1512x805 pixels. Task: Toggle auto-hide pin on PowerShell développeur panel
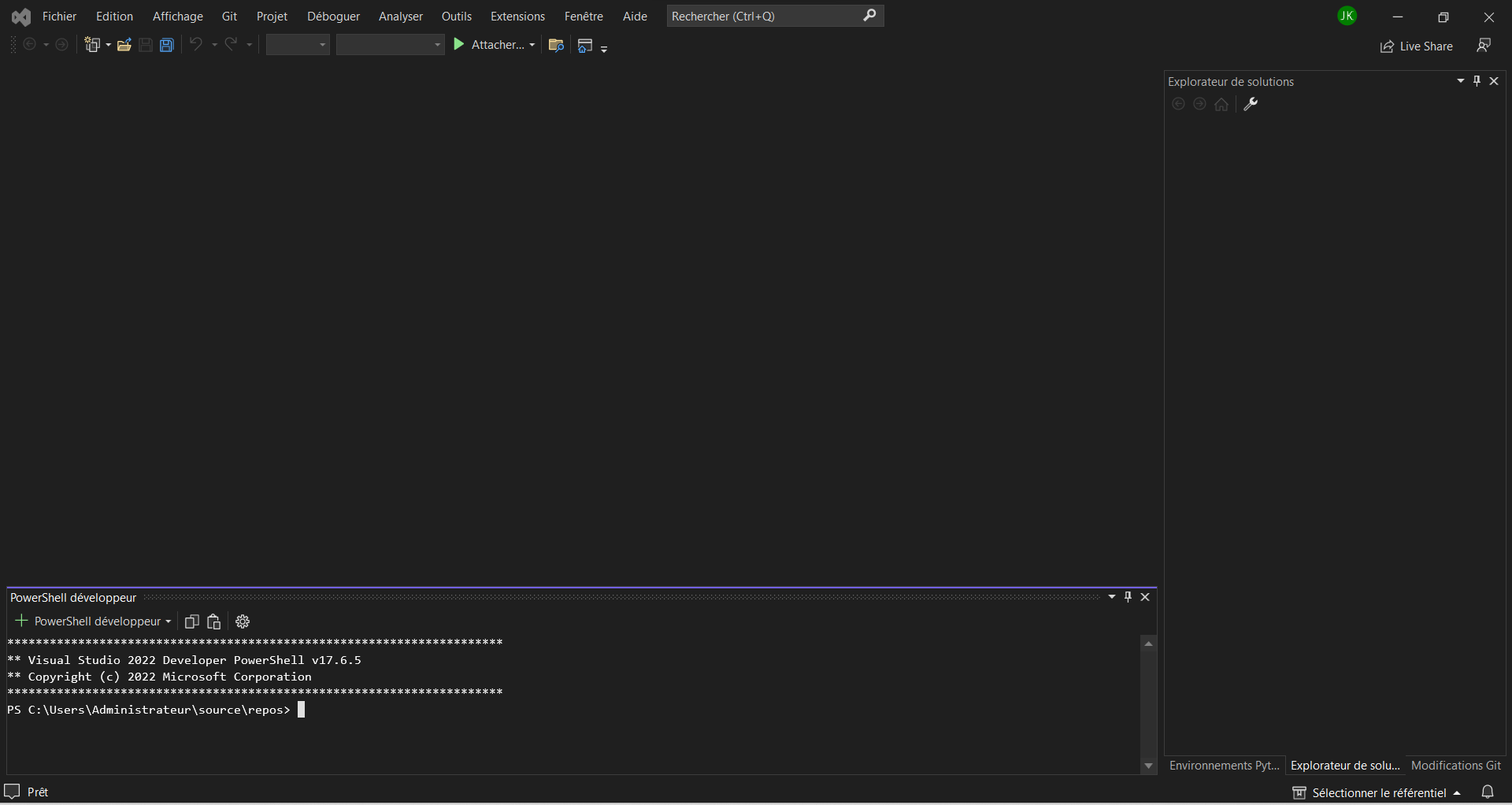tap(1128, 597)
